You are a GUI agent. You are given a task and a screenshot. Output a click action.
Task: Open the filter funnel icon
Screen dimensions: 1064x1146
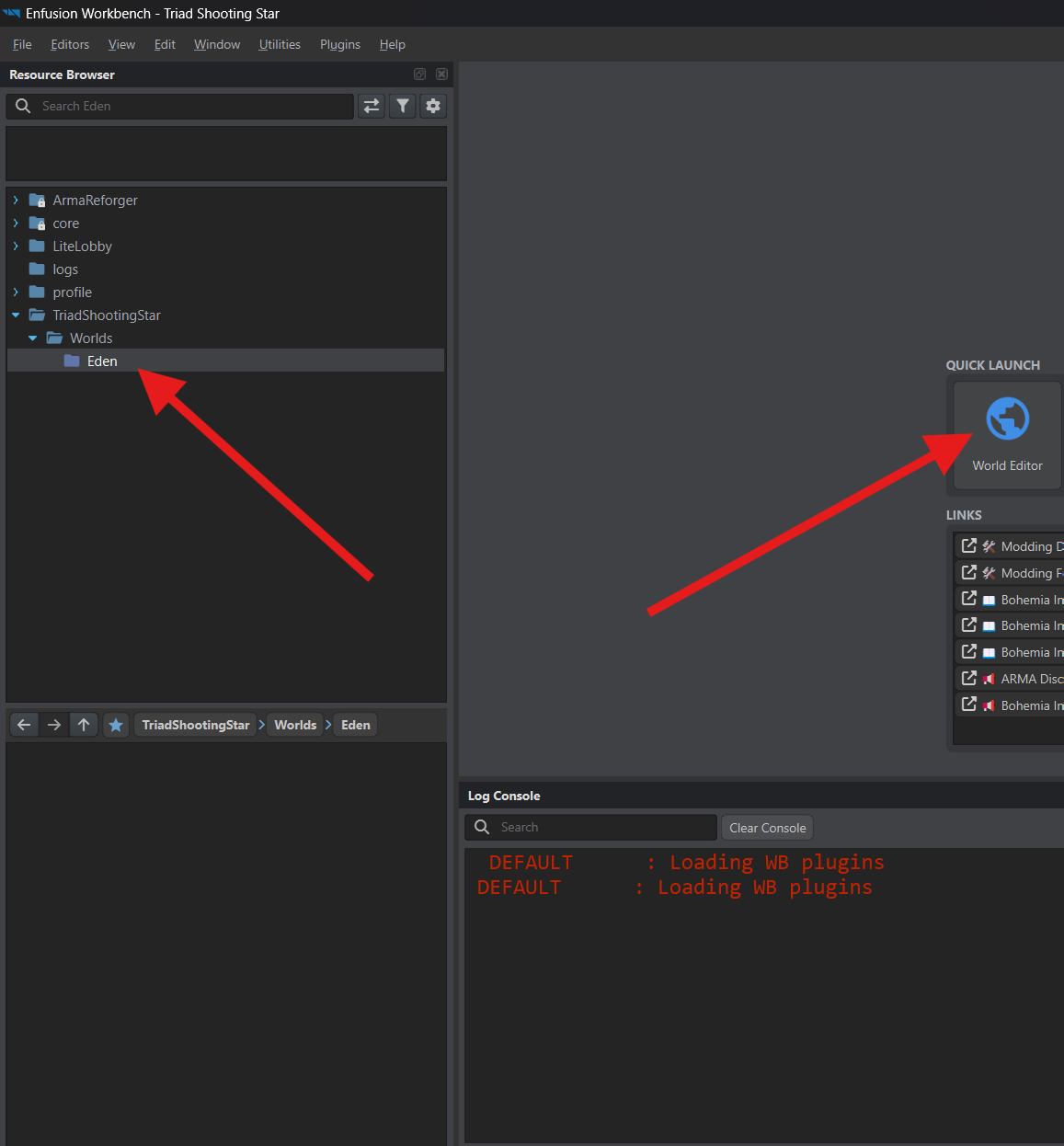tap(403, 106)
